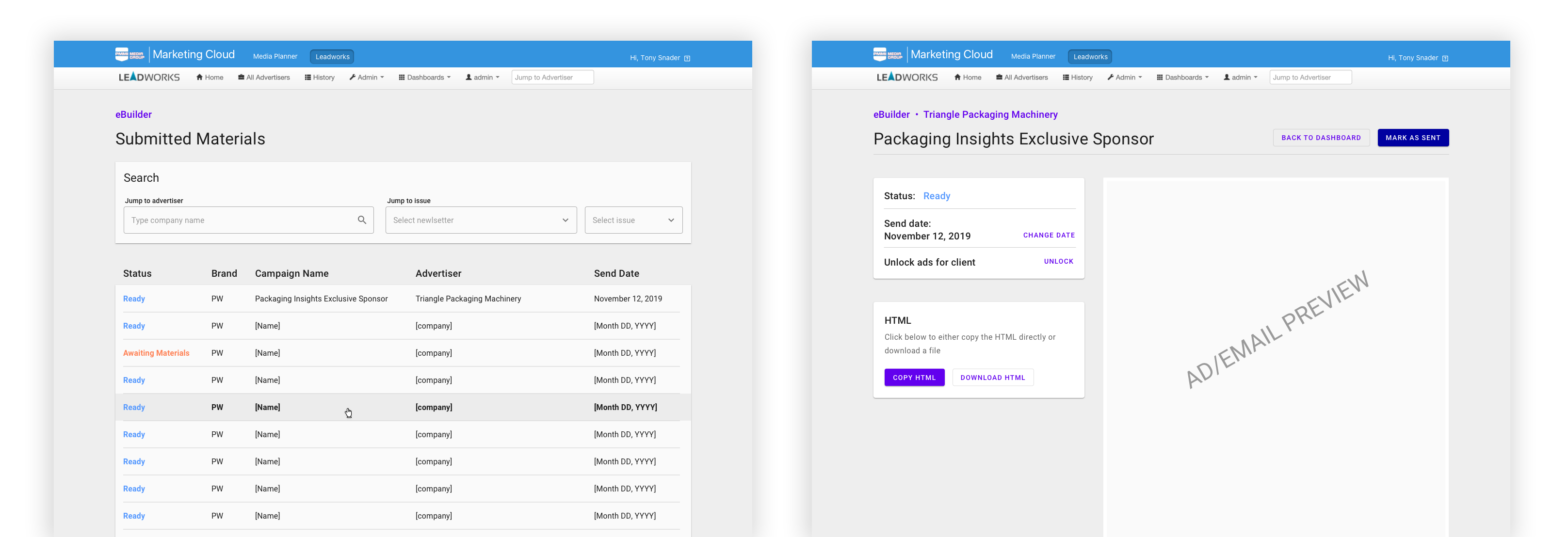This screenshot has width=1568, height=537.
Task: Click the Copy HTML button
Action: [914, 378]
